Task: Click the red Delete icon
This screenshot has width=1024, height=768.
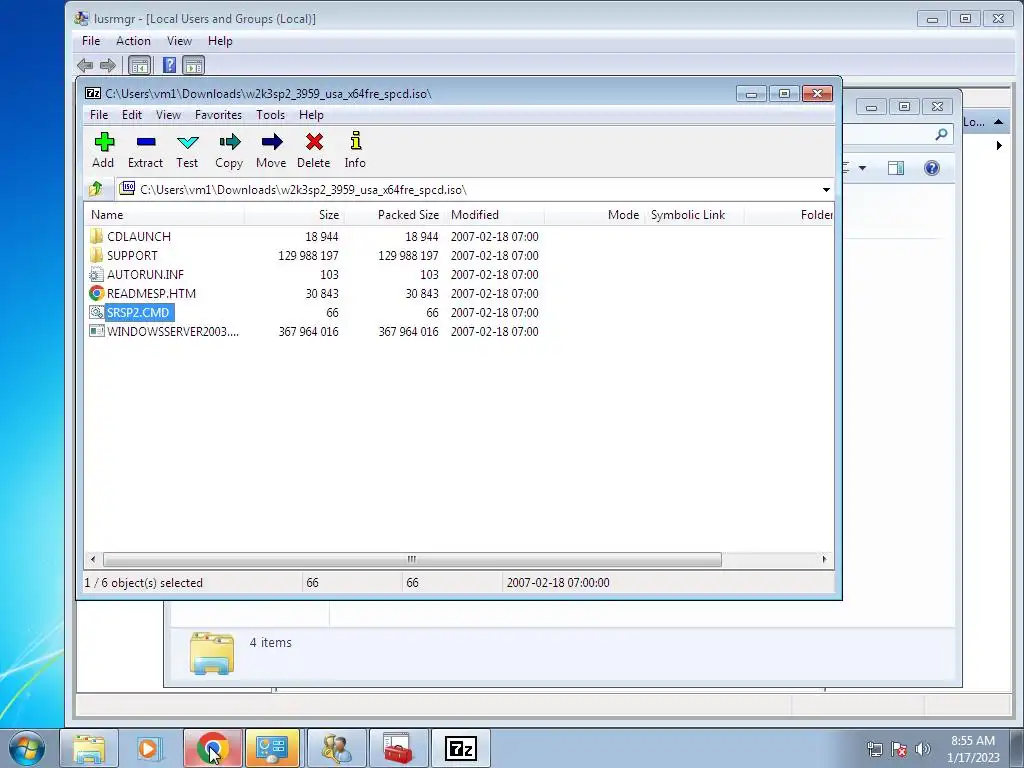Action: click(314, 142)
